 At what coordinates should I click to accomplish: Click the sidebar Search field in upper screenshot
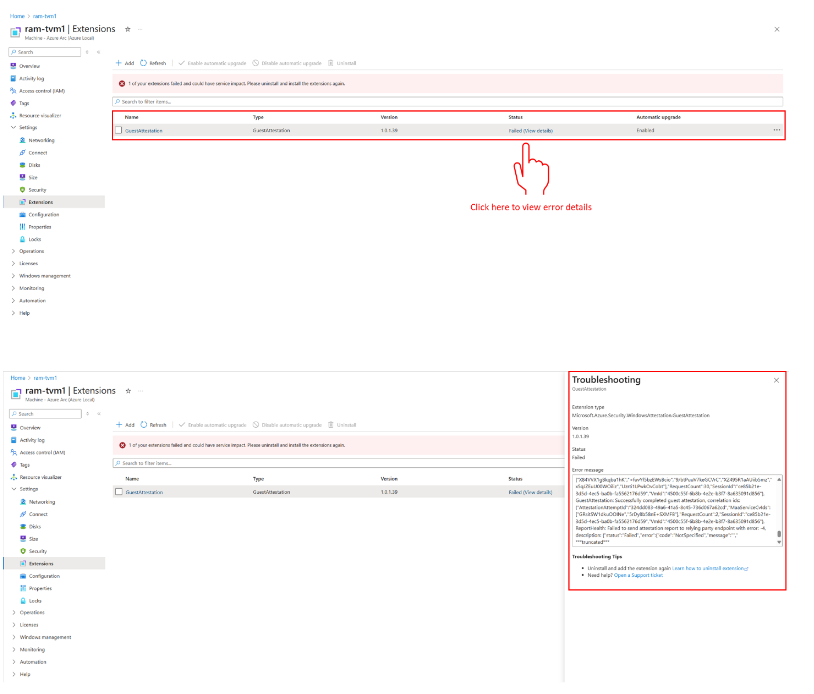45,52
